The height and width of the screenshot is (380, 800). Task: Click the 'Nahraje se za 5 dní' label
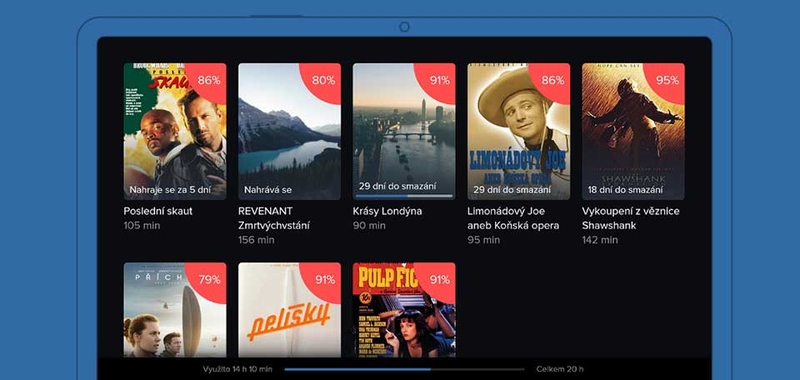(169, 190)
